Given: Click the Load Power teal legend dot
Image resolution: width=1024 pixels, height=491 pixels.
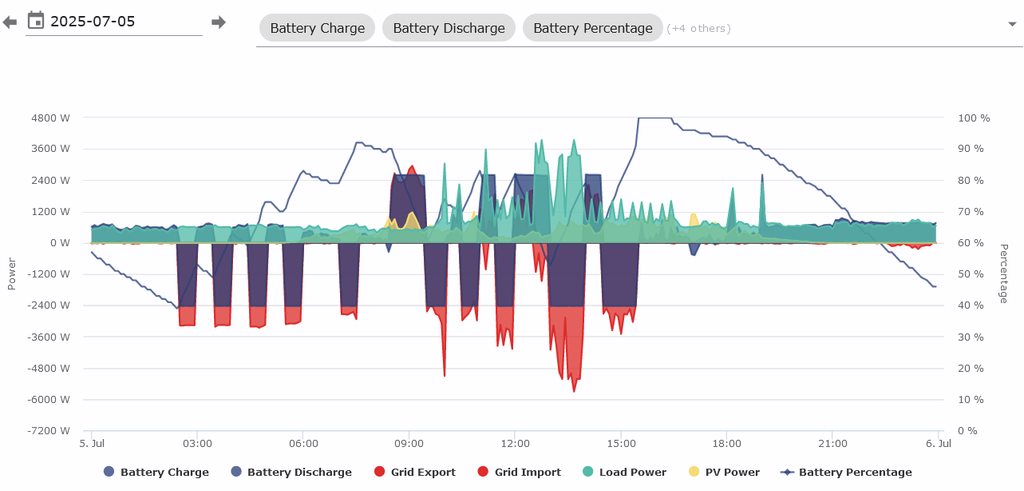Looking at the screenshot, I should (x=586, y=472).
